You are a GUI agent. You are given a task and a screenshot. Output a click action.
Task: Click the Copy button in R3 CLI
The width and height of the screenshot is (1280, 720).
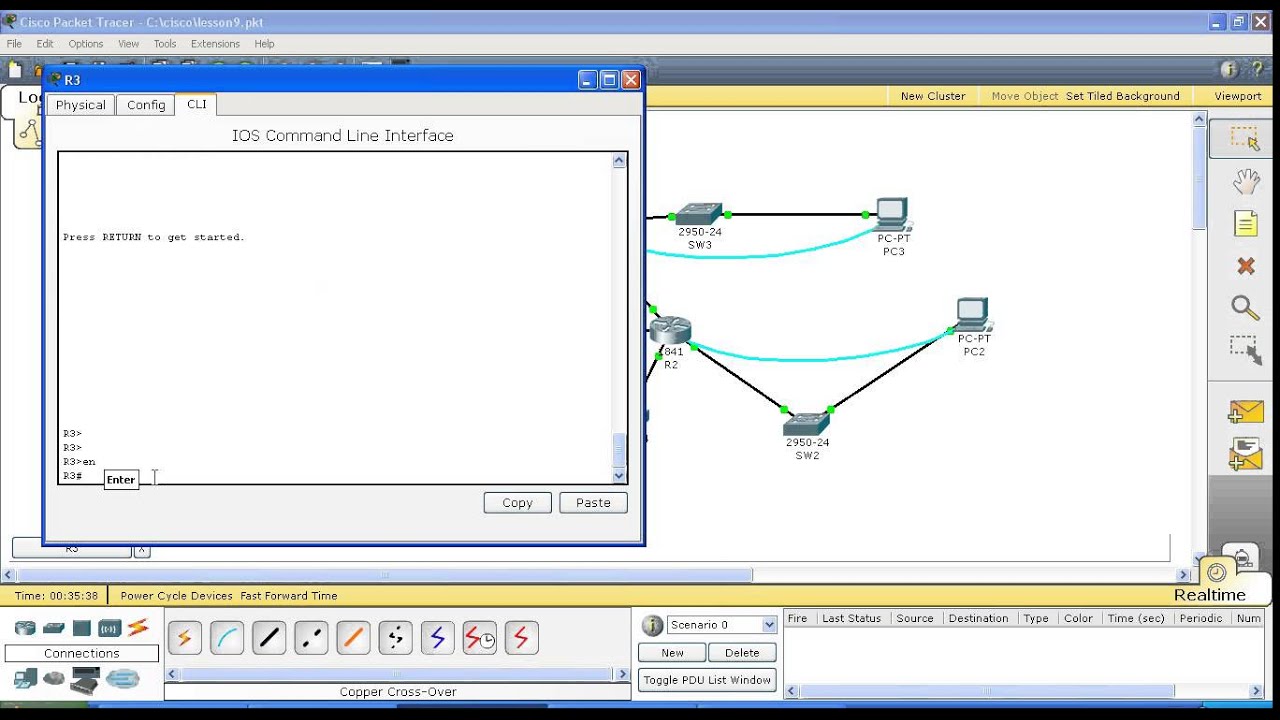pos(517,503)
